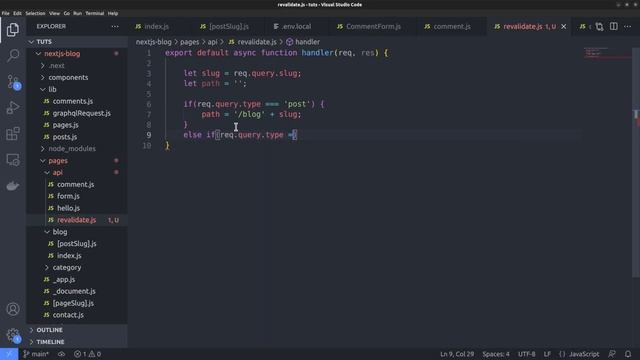Split the editor to the right
This screenshot has height=360, width=640.
(613, 27)
